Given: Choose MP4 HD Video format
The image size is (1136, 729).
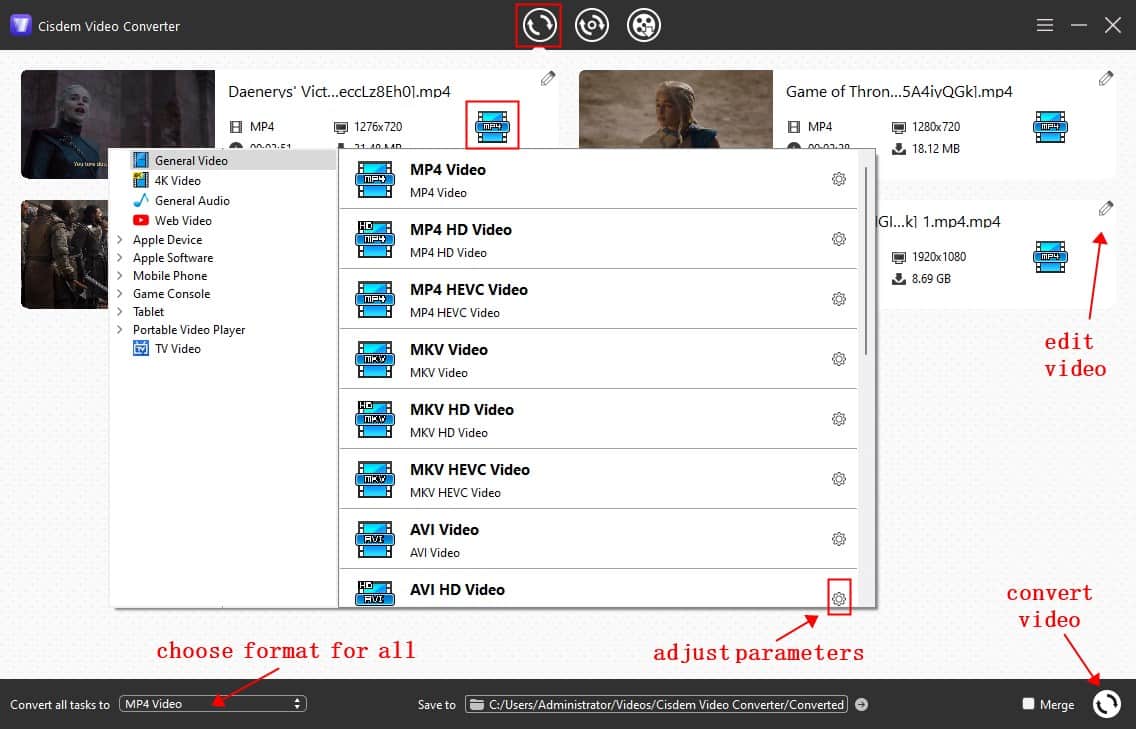Looking at the screenshot, I should pos(598,239).
